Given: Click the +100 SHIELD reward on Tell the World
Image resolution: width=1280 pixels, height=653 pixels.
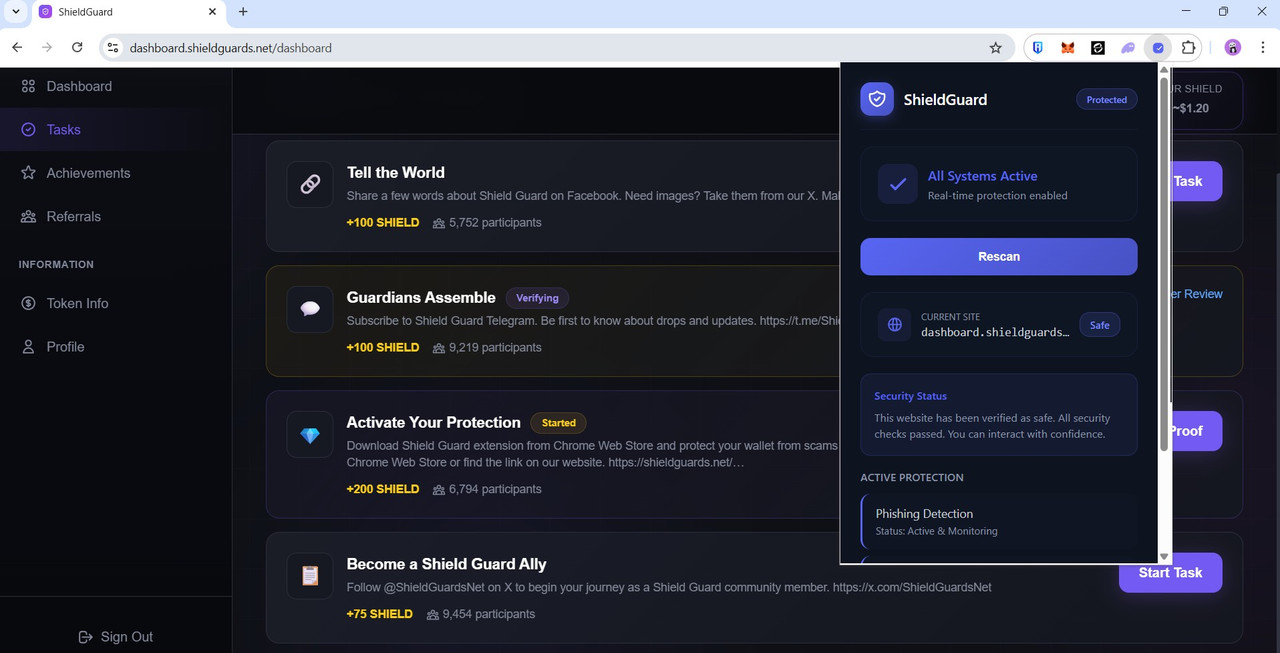Looking at the screenshot, I should [x=383, y=222].
